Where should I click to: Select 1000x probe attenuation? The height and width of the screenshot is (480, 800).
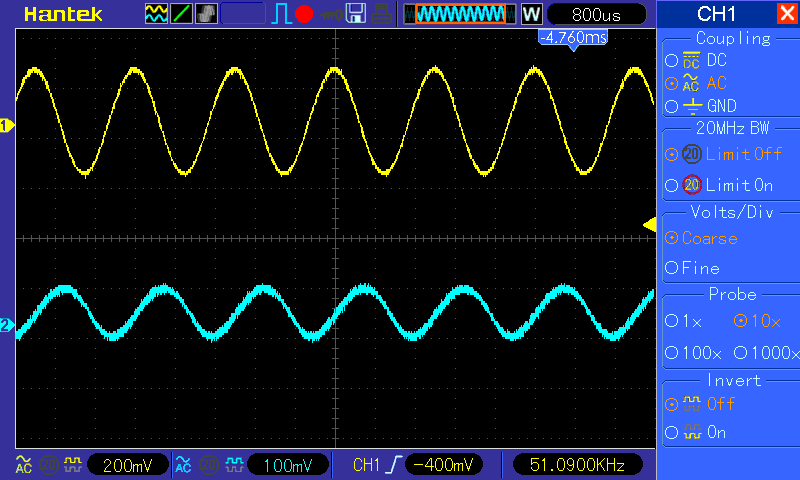[x=740, y=352]
